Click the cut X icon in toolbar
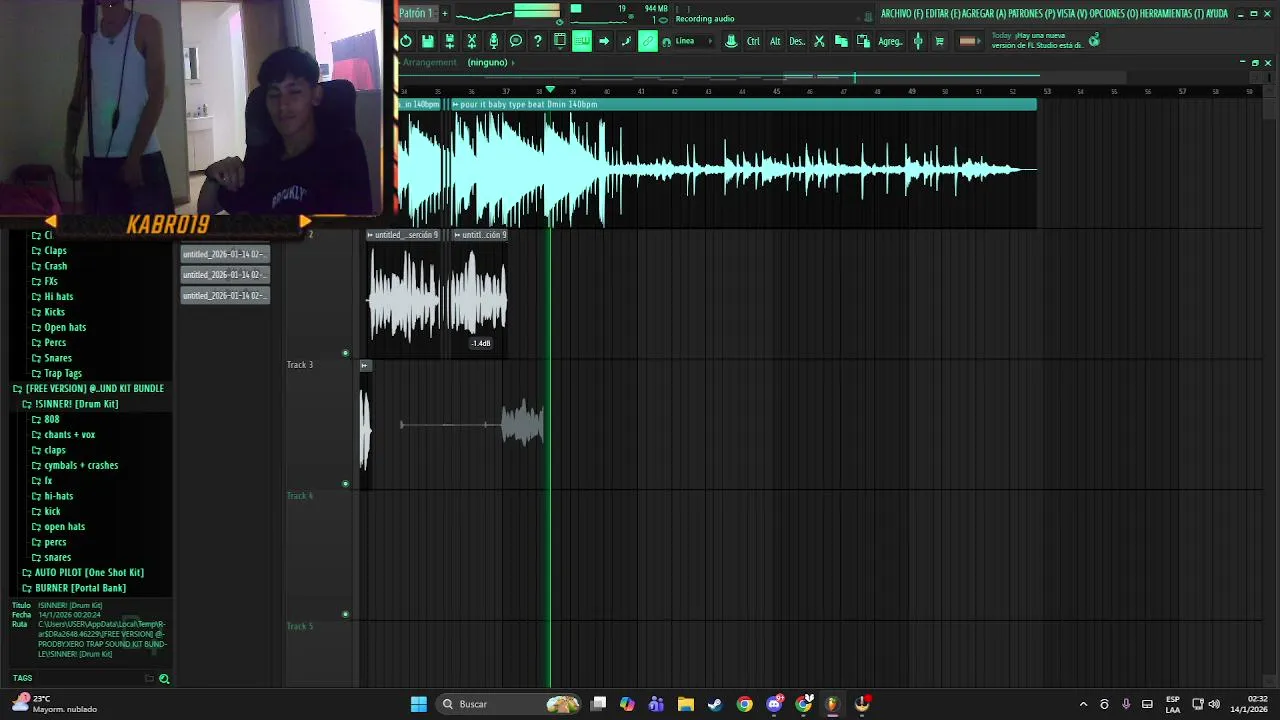The width and height of the screenshot is (1280, 720). (819, 41)
